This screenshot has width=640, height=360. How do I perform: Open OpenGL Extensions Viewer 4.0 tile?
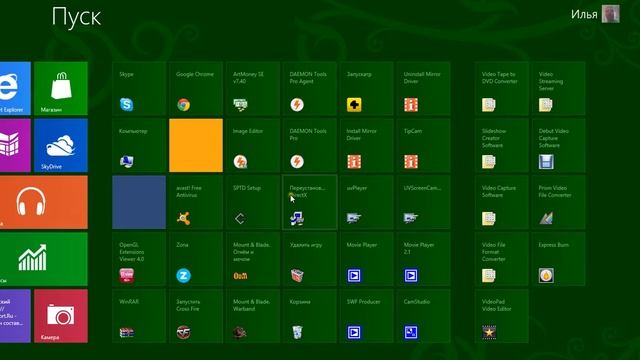point(139,259)
